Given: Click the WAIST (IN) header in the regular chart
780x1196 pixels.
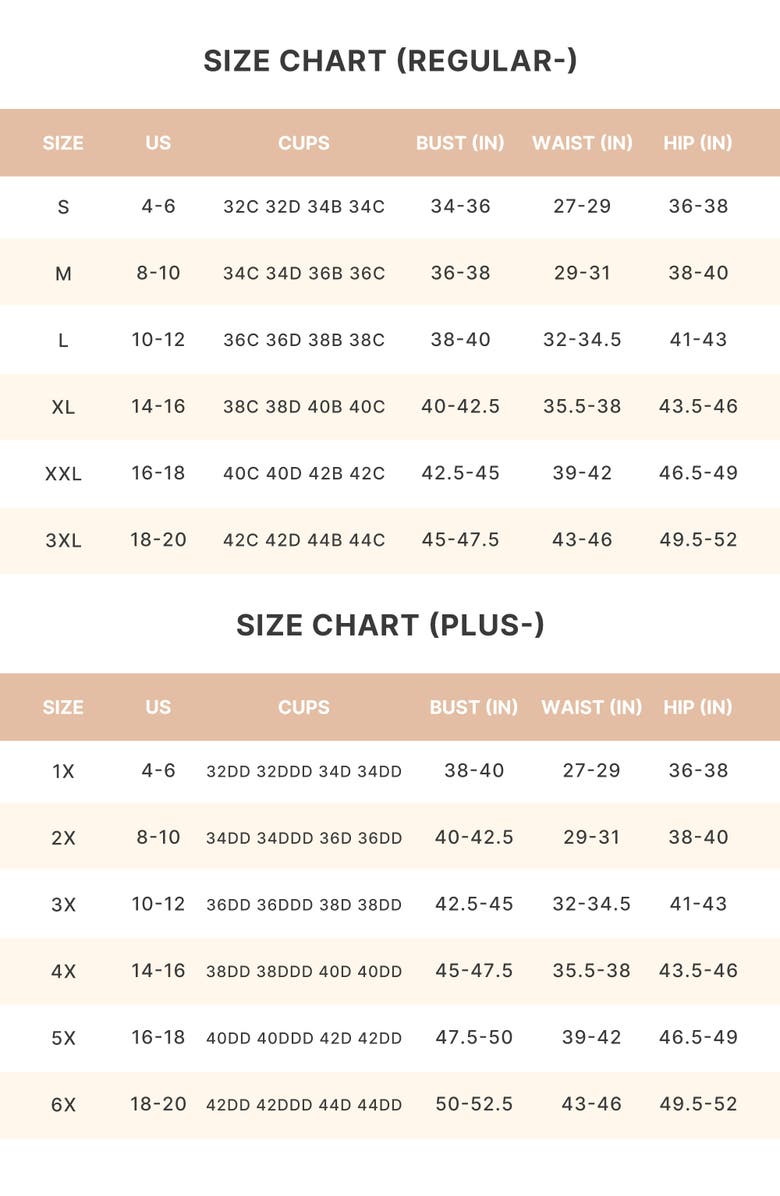Looking at the screenshot, I should pyautogui.click(x=582, y=143).
